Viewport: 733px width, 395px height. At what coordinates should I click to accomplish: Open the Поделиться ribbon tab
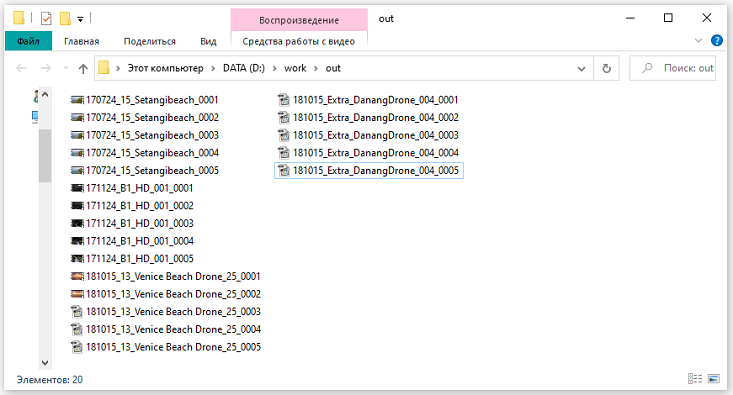pos(150,41)
